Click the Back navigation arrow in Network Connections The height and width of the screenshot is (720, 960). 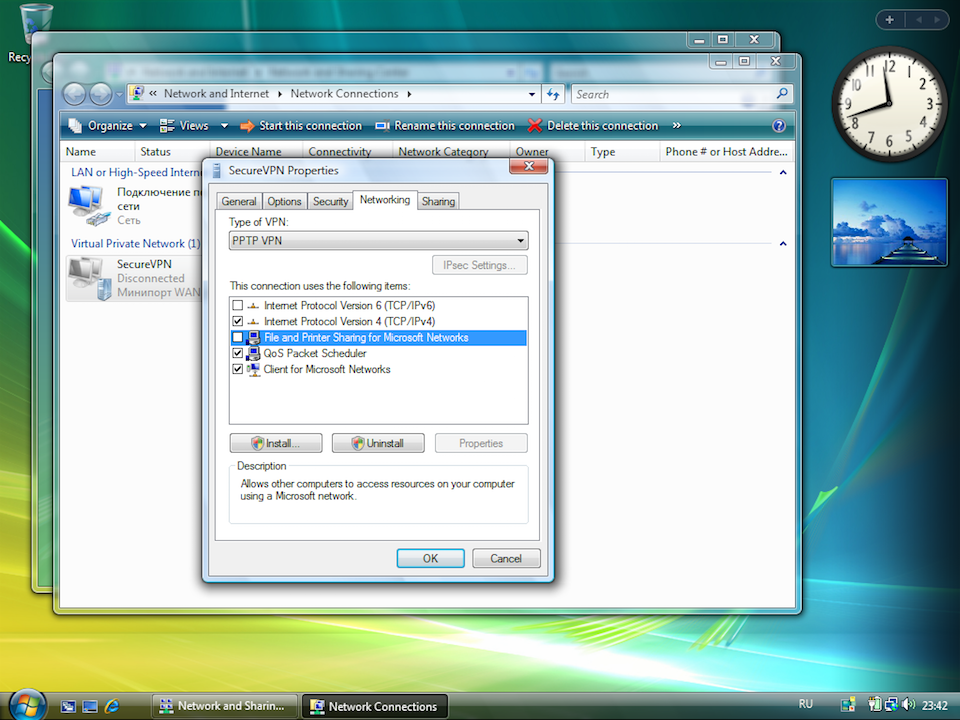click(75, 94)
